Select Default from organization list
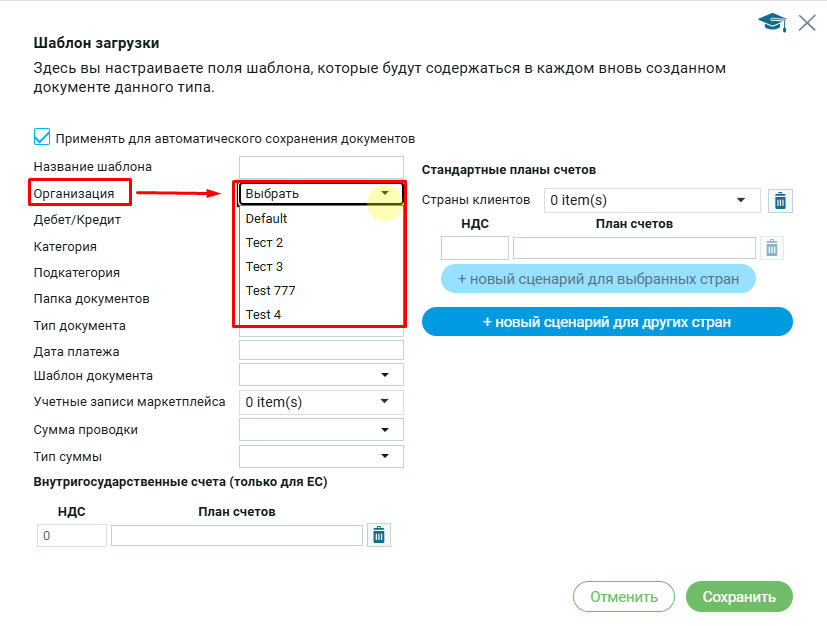The image size is (827, 626). pyautogui.click(x=266, y=219)
